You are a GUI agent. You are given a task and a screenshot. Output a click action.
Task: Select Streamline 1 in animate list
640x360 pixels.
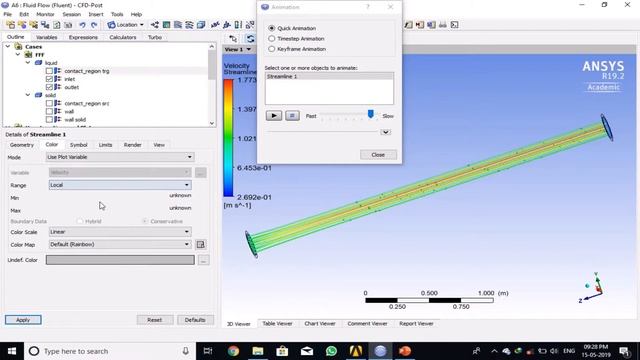tap(329, 76)
